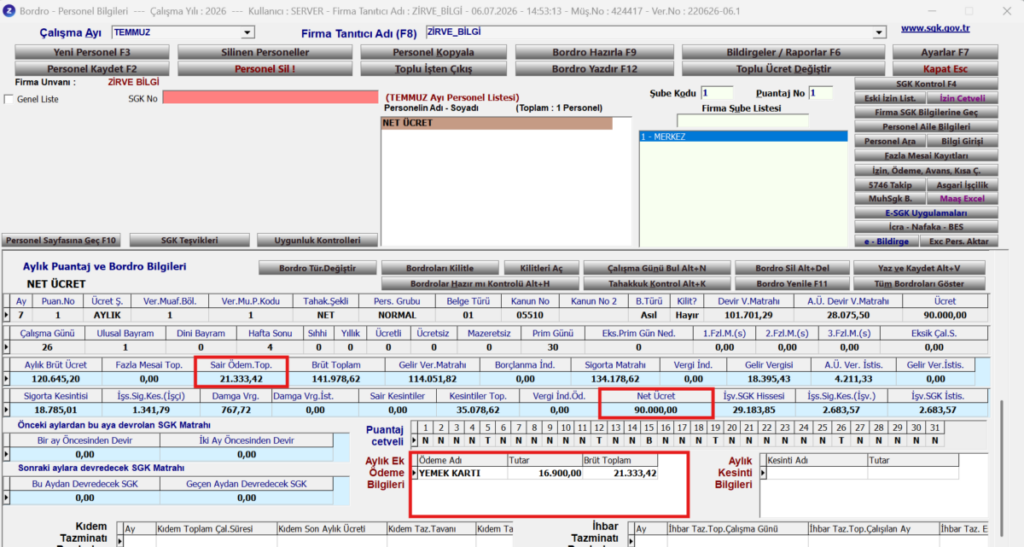The height and width of the screenshot is (547, 1024).
Task: Click e - Bildirge button
Action: (x=886, y=242)
